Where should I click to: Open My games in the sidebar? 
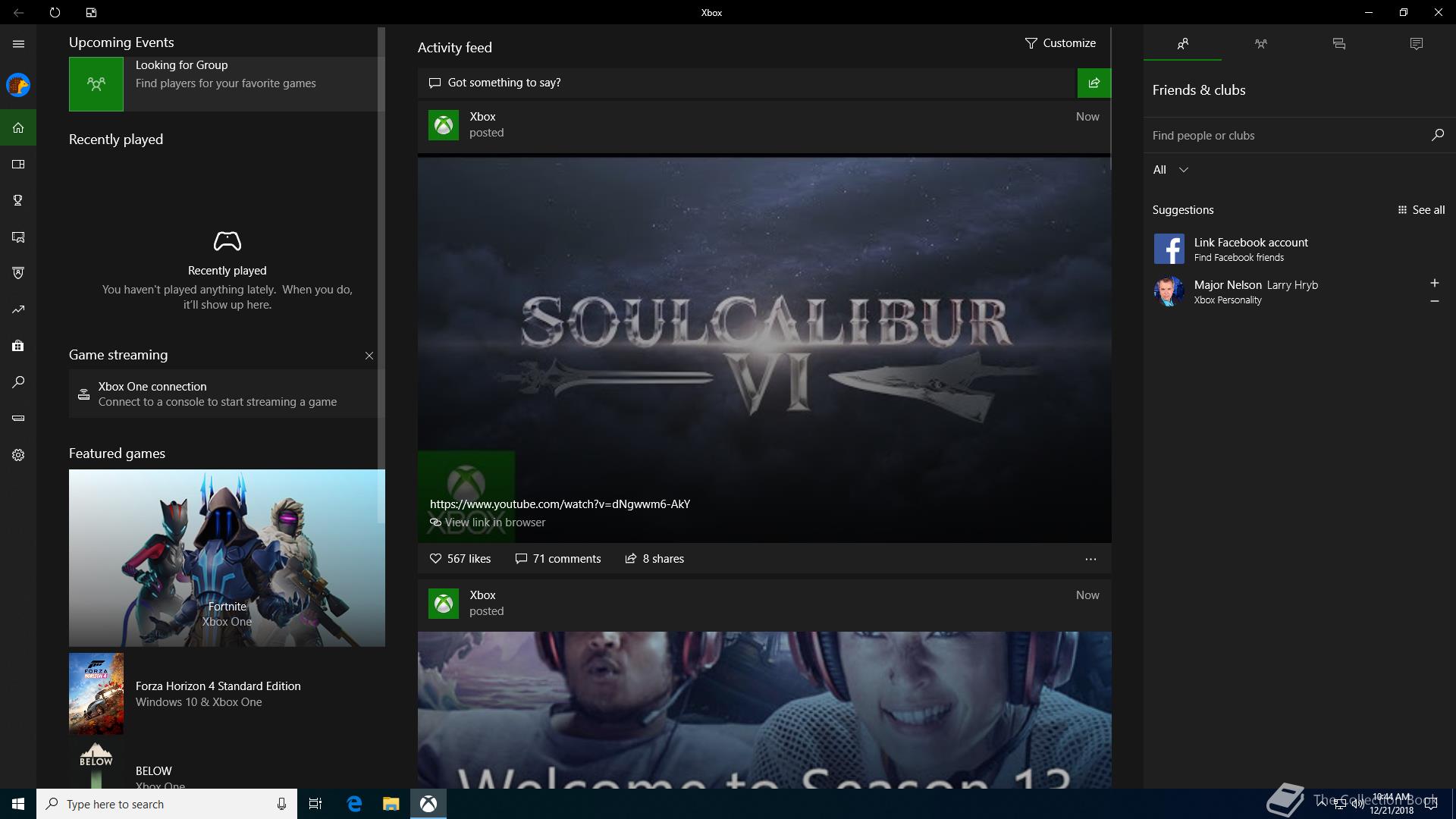click(x=18, y=164)
